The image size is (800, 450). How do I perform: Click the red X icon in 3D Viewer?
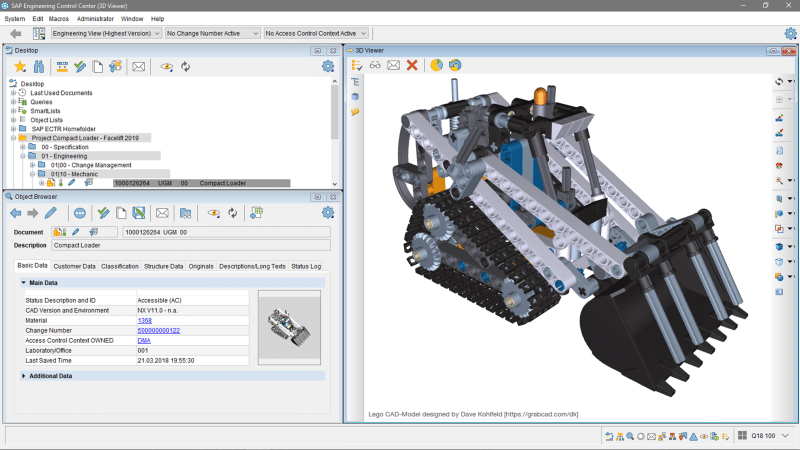point(412,65)
